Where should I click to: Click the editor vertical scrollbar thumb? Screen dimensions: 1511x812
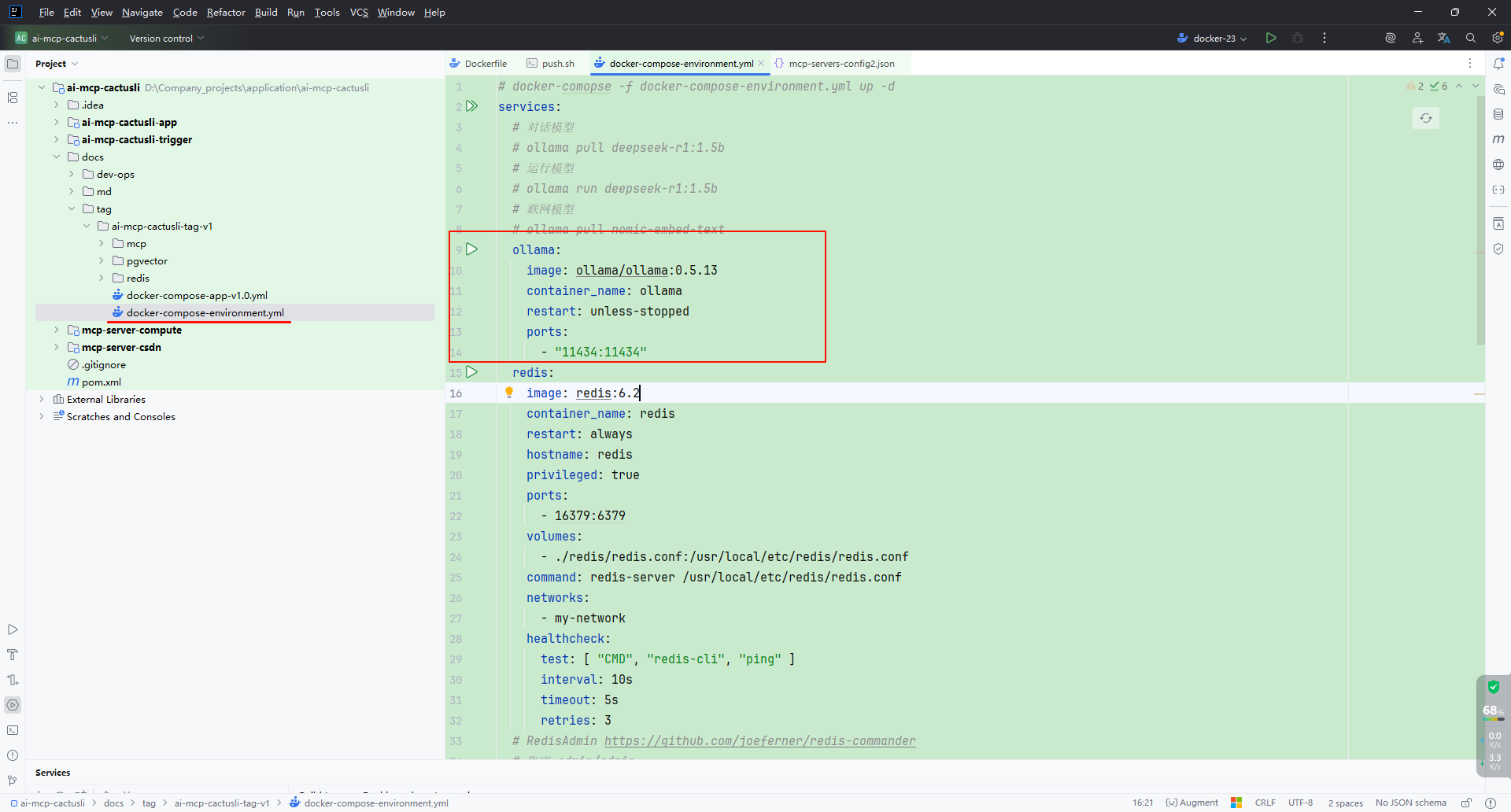1480,220
